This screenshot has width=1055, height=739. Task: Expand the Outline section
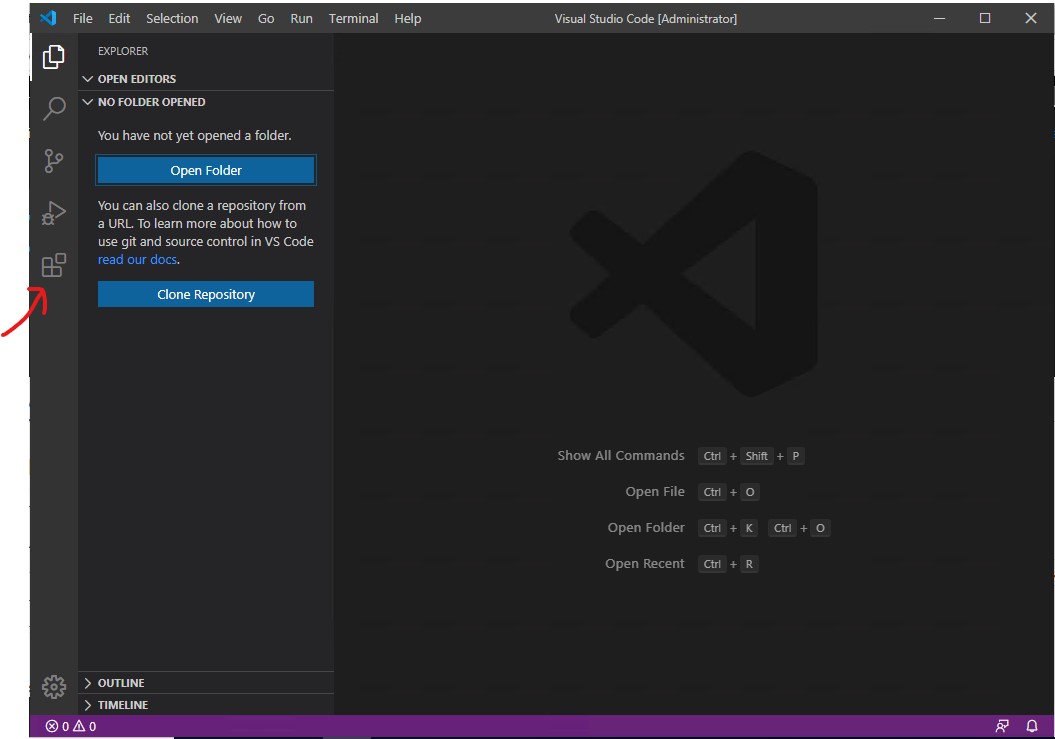tap(206, 682)
